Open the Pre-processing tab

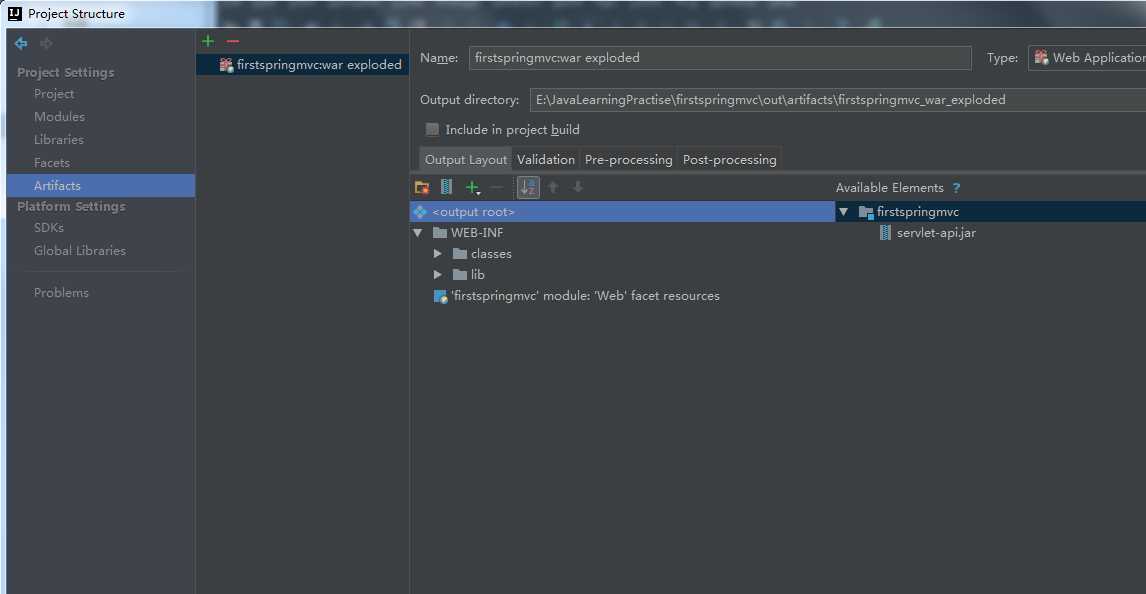pos(629,159)
